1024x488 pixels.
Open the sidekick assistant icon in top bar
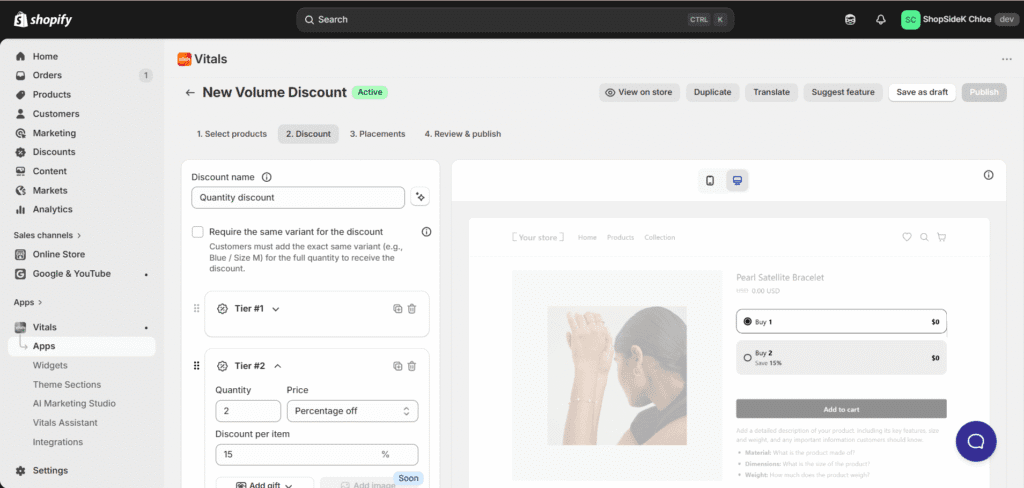point(850,20)
